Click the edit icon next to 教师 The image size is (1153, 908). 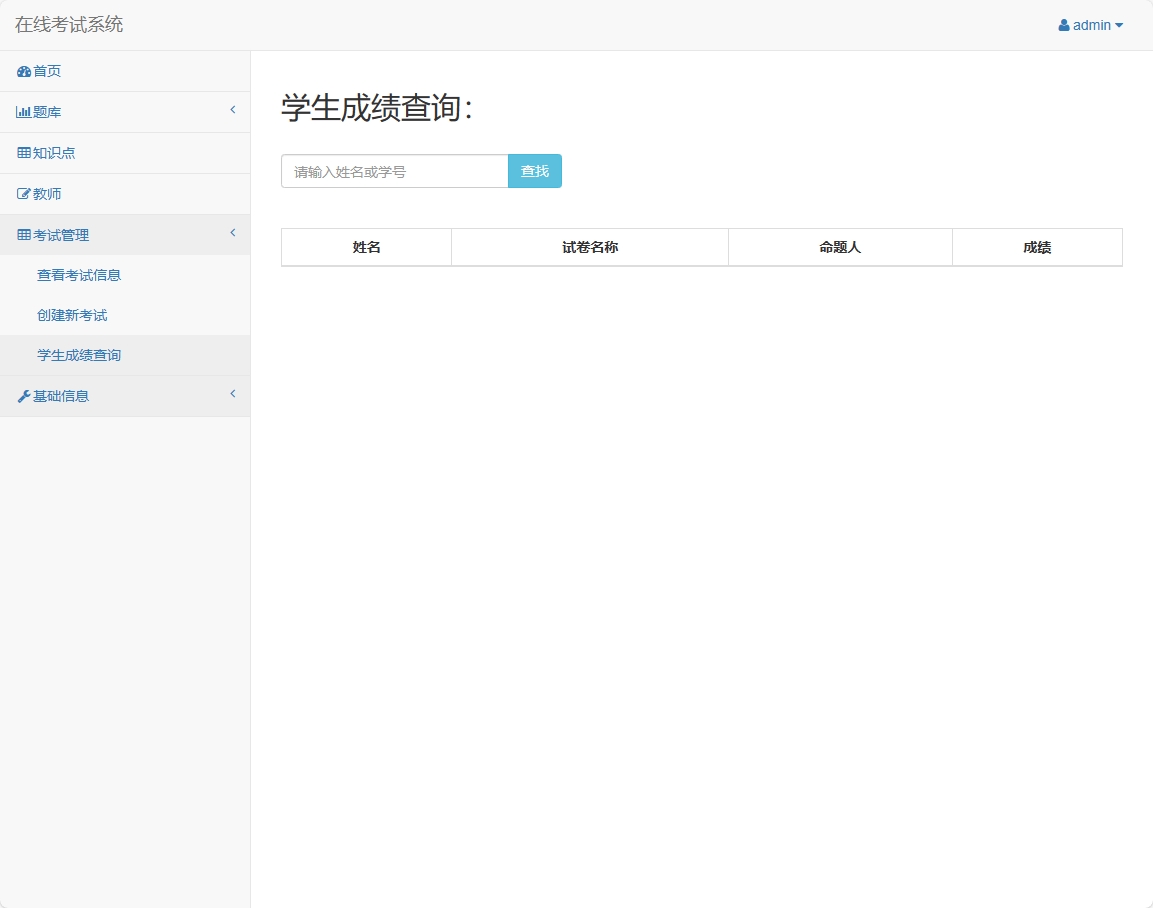[21, 193]
